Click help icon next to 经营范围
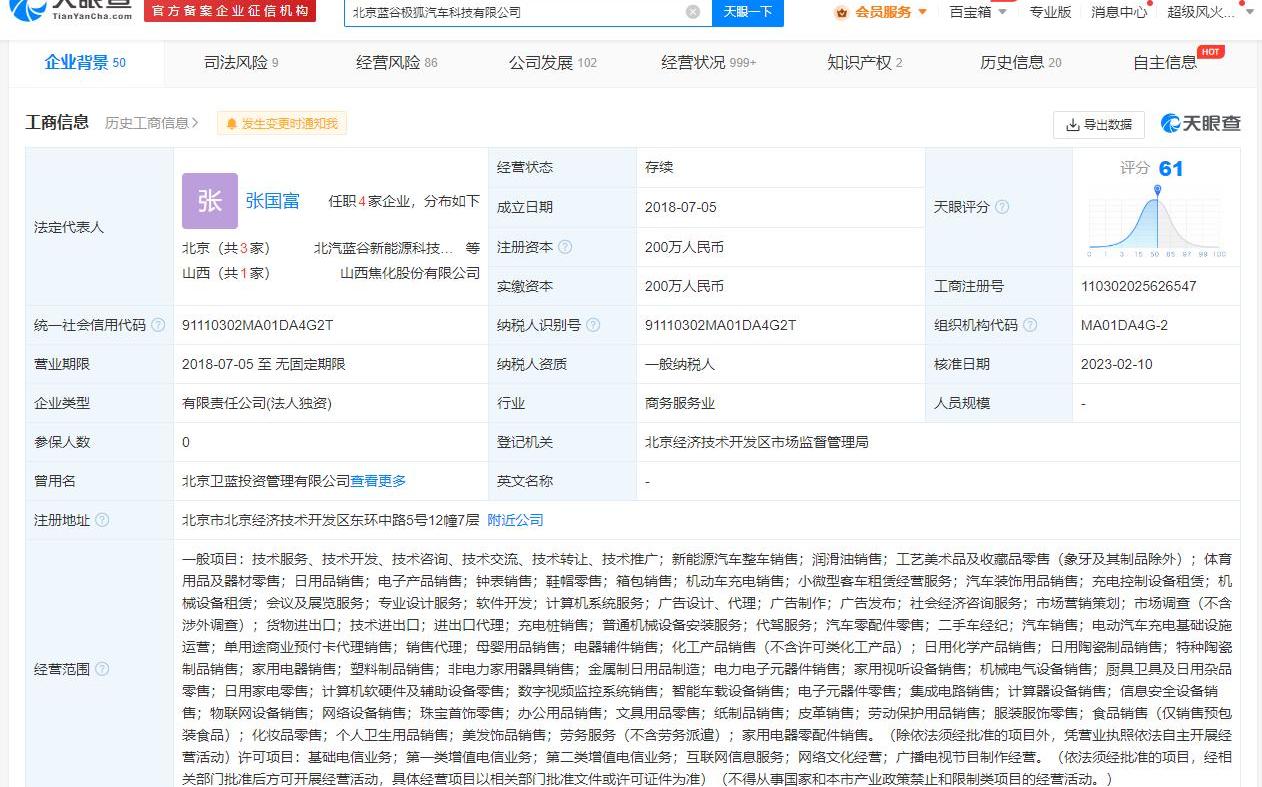 (102, 669)
